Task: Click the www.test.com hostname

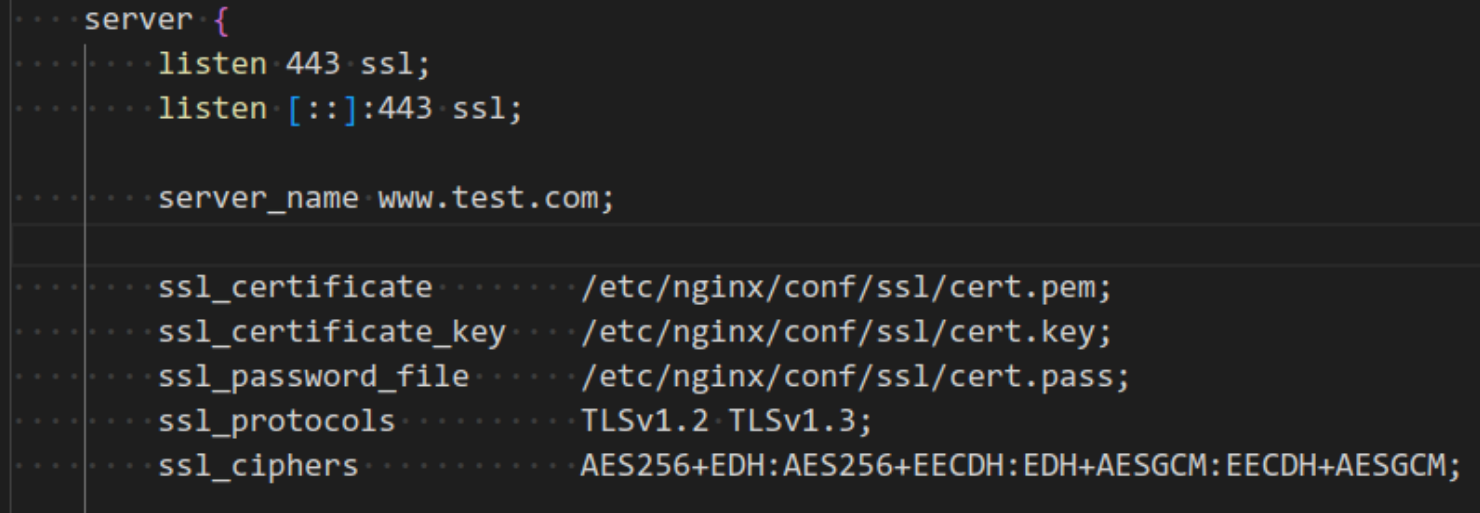Action: [489, 198]
